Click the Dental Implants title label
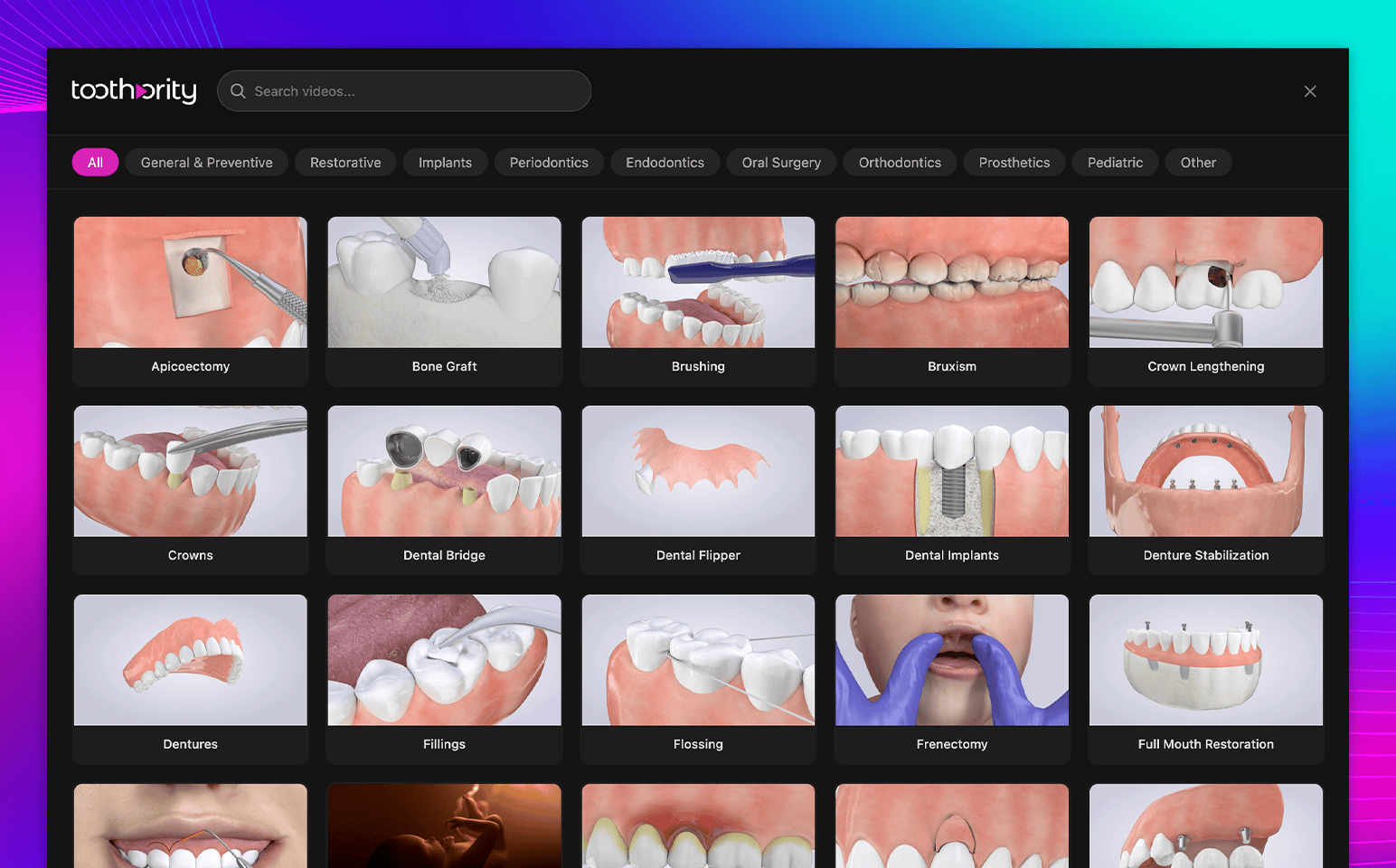The height and width of the screenshot is (868, 1396). 952,555
